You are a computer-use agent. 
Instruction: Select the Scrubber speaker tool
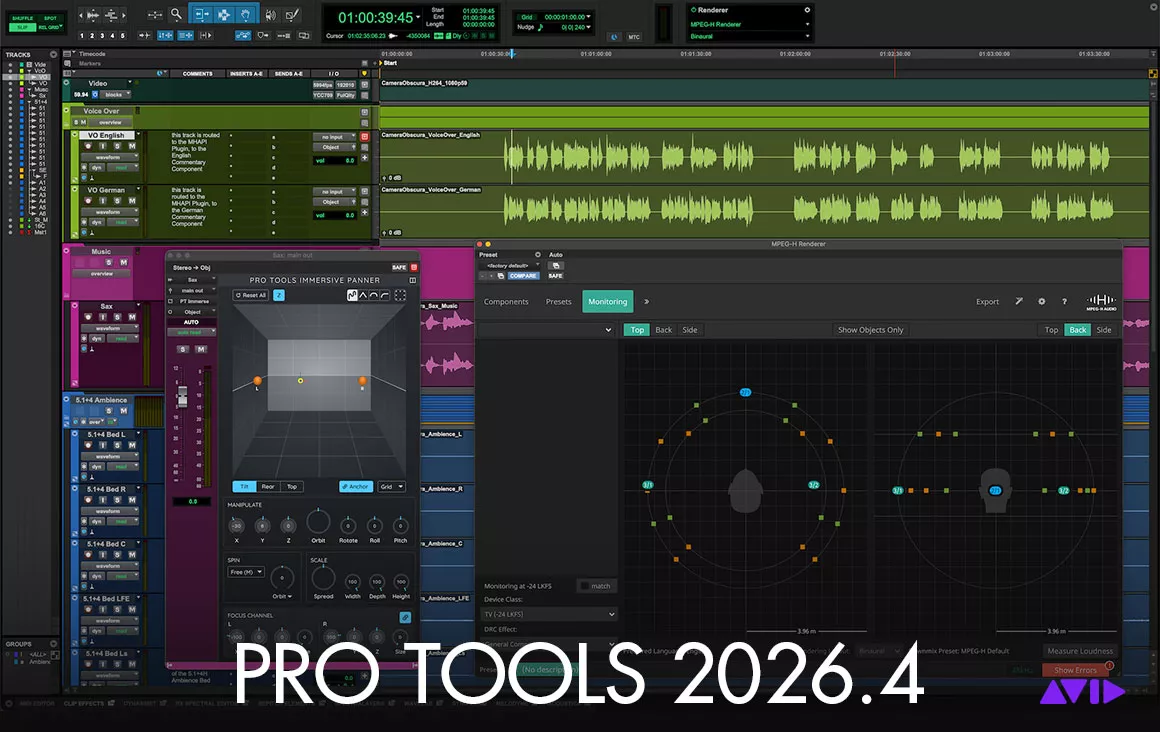(x=271, y=14)
